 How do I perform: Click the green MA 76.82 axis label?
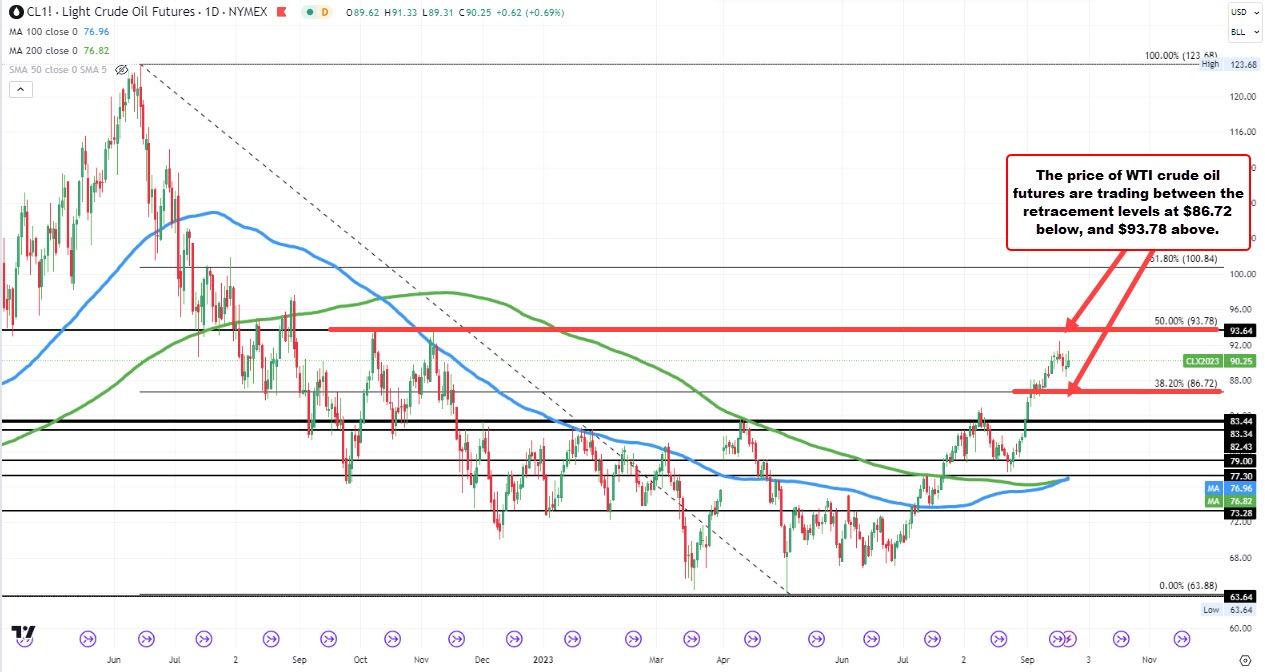click(x=1229, y=500)
